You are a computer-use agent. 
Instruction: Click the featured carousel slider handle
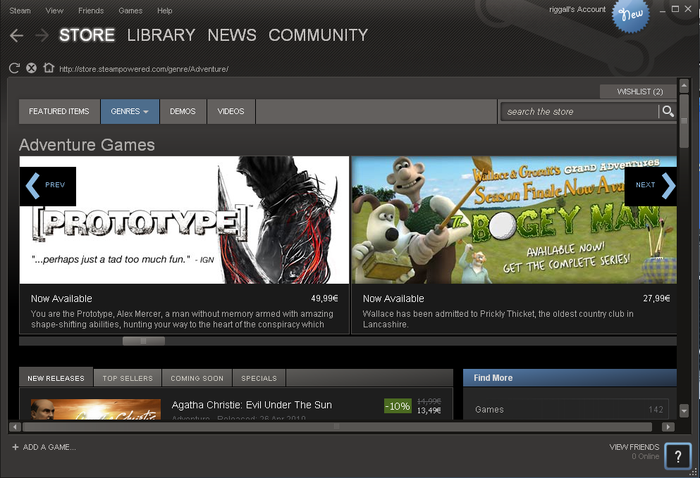pos(144,341)
